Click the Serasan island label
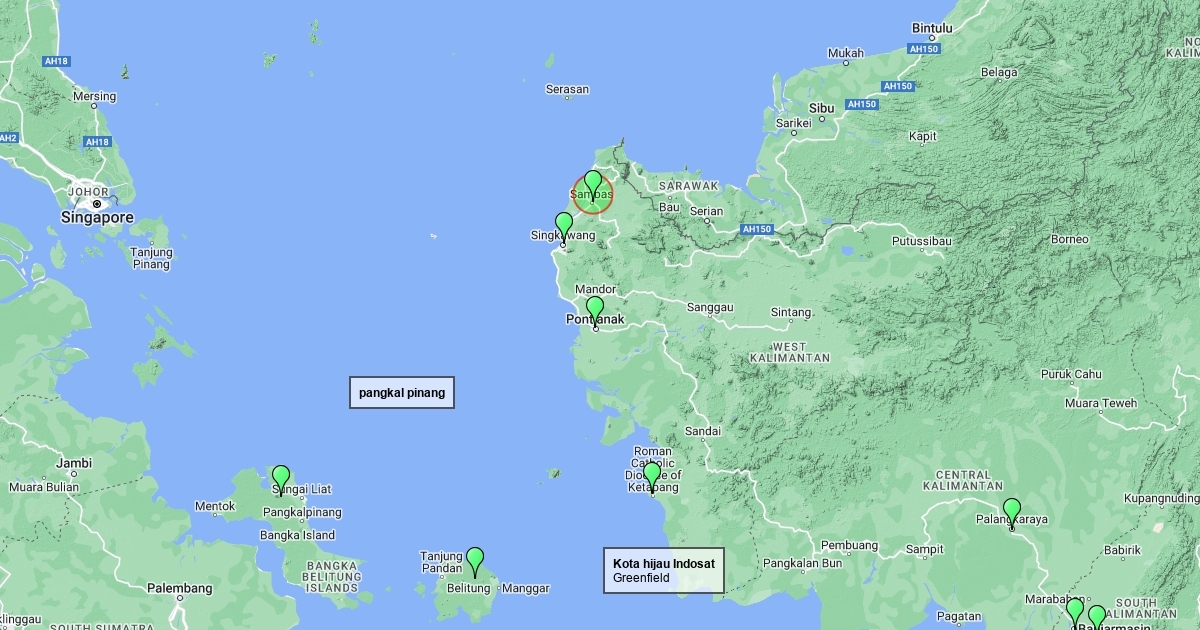This screenshot has height=630, width=1200. click(567, 90)
